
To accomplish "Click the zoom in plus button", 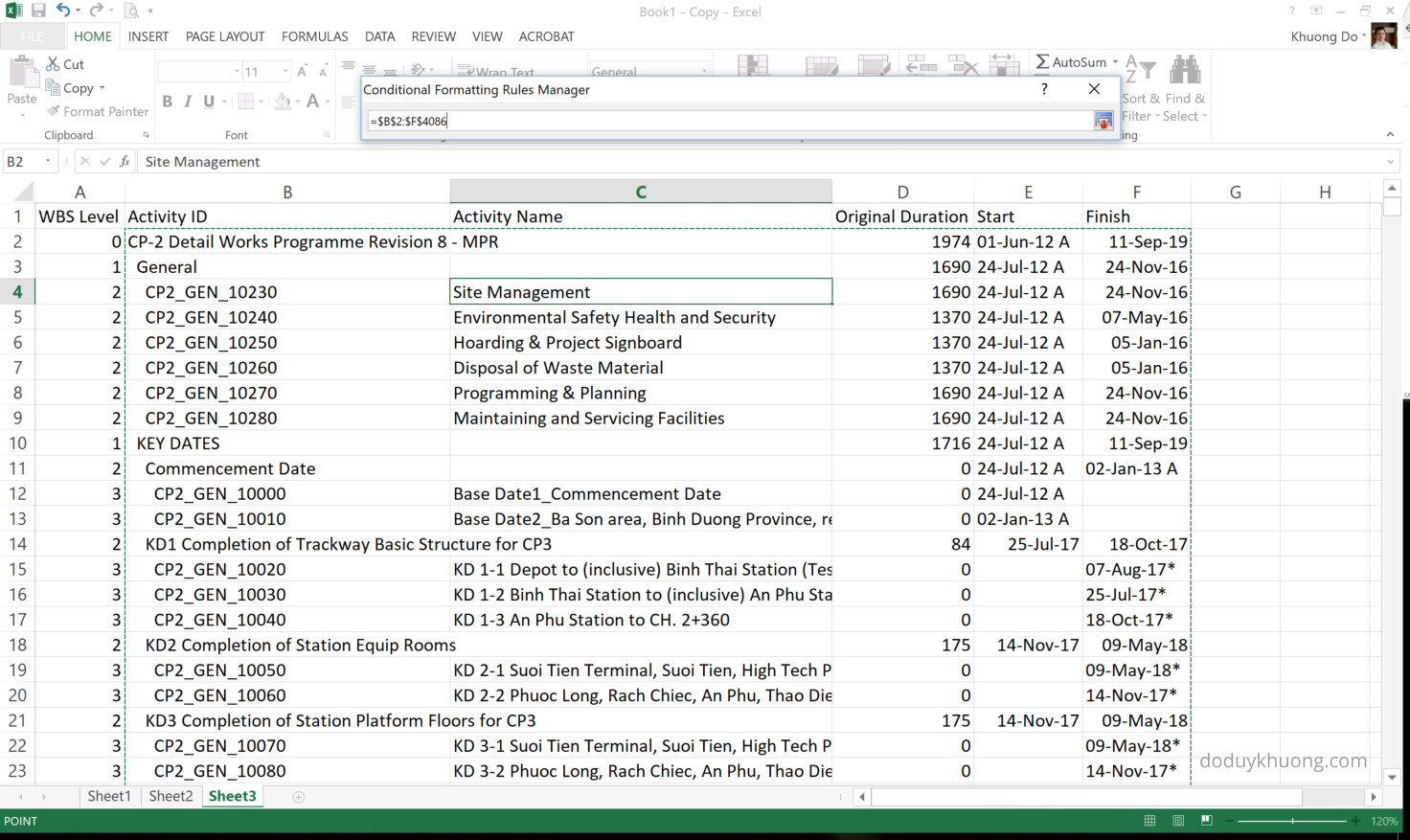I will (1356, 821).
